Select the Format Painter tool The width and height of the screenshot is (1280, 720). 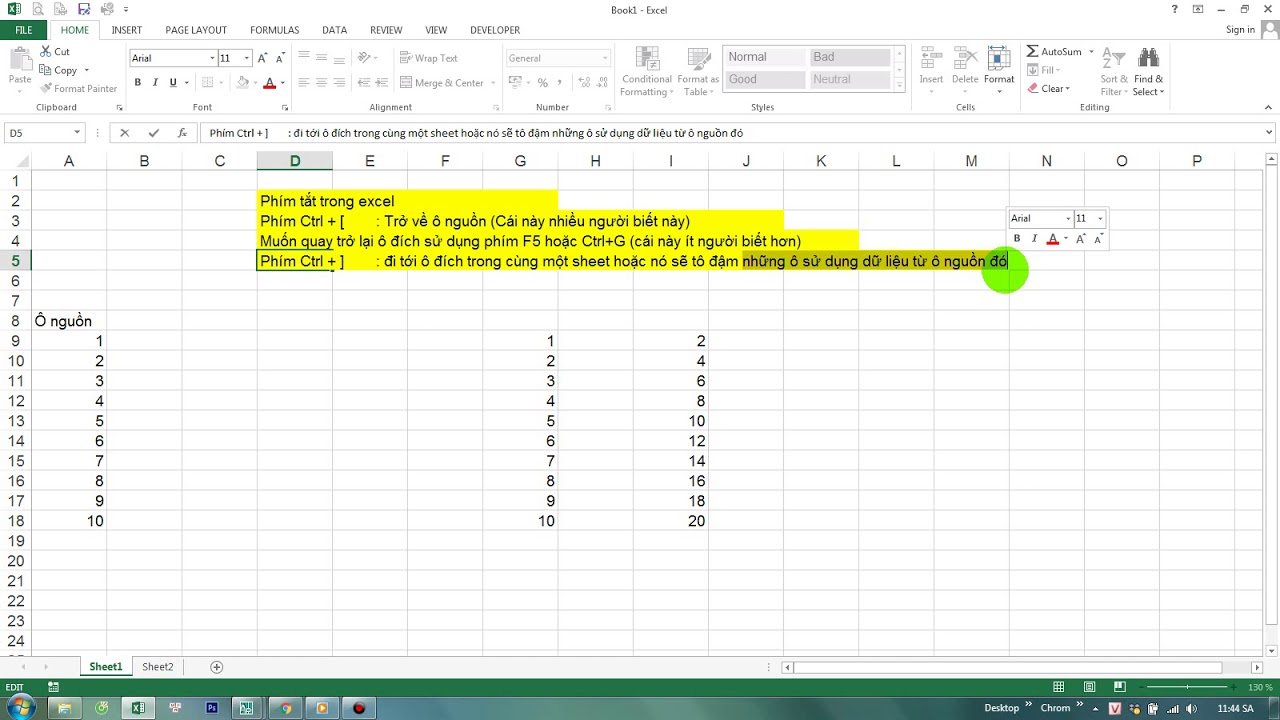[78, 88]
